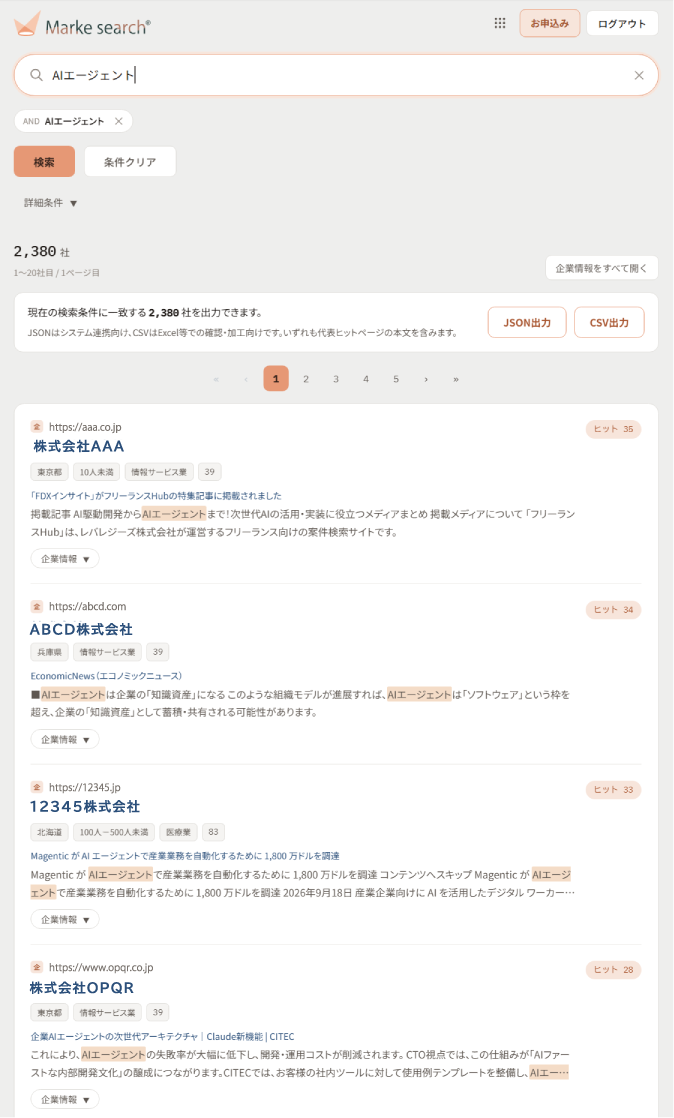
Task: Select page 3 in pagination
Action: (x=336, y=379)
